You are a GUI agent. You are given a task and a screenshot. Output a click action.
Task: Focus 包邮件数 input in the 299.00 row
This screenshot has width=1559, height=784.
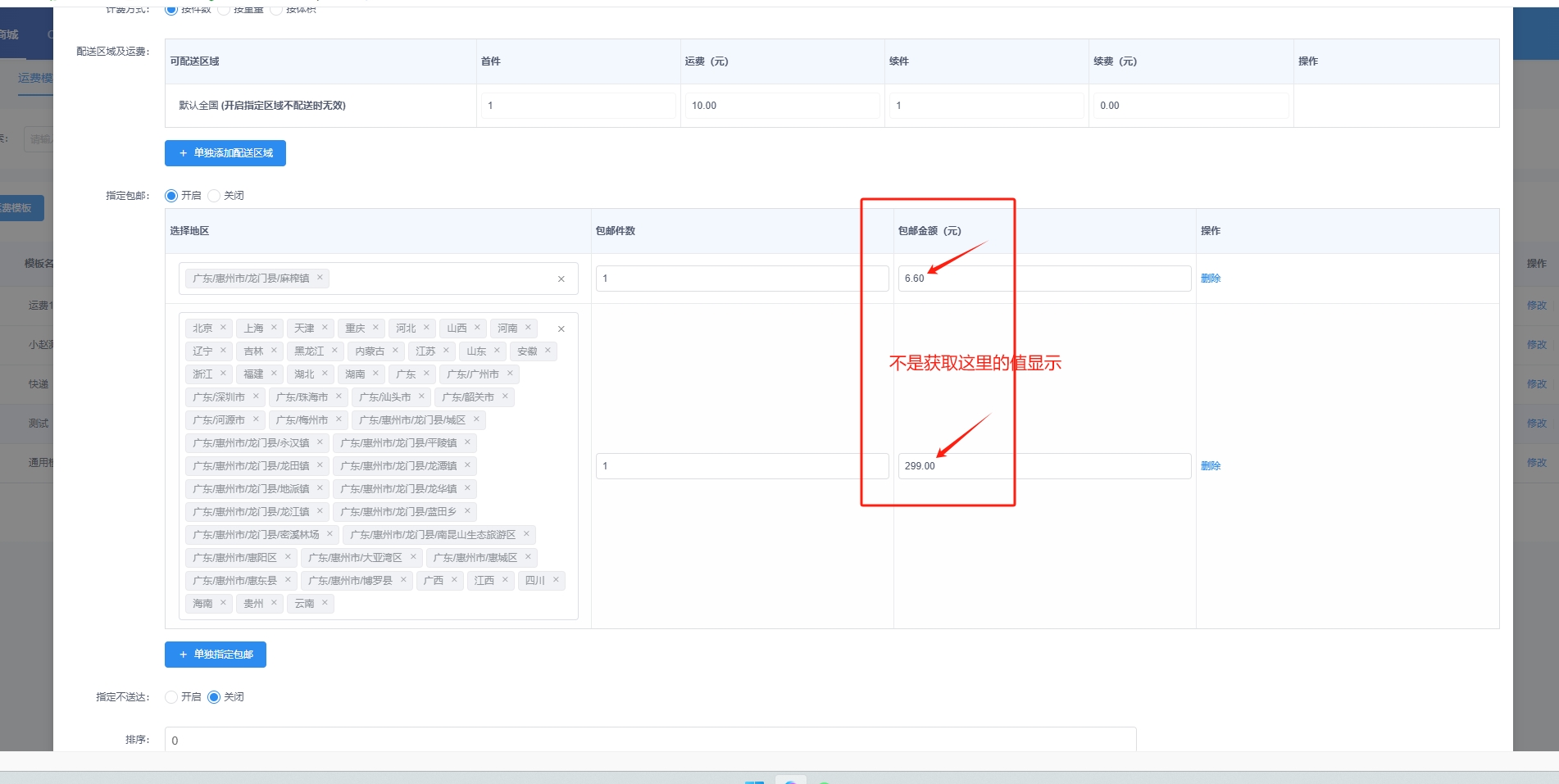point(743,466)
